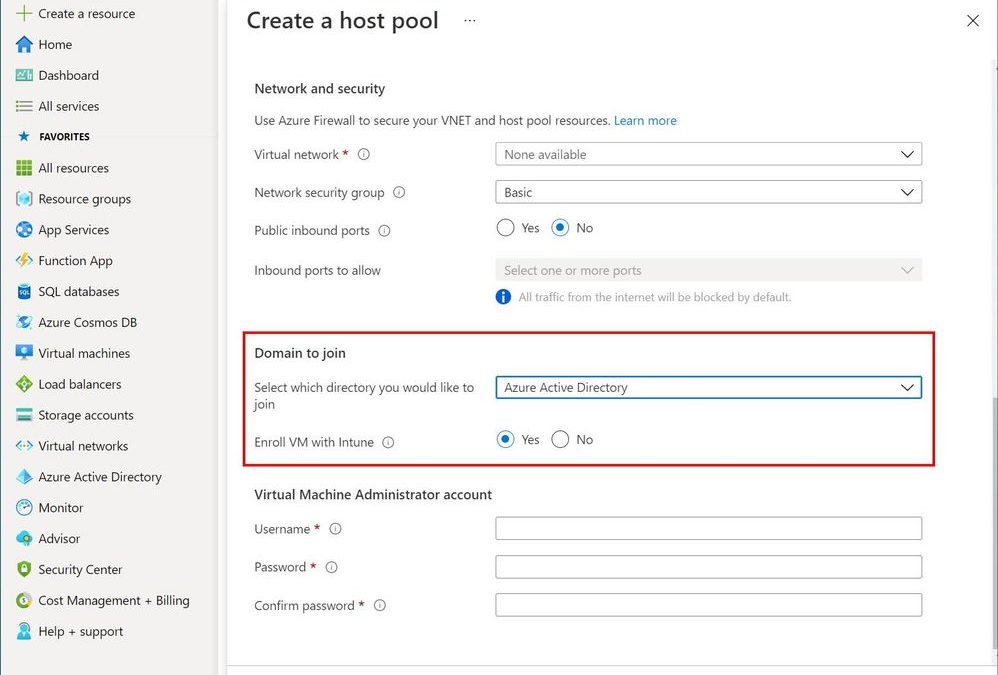Open the Storage accounts icon
998x675 pixels.
[x=24, y=415]
